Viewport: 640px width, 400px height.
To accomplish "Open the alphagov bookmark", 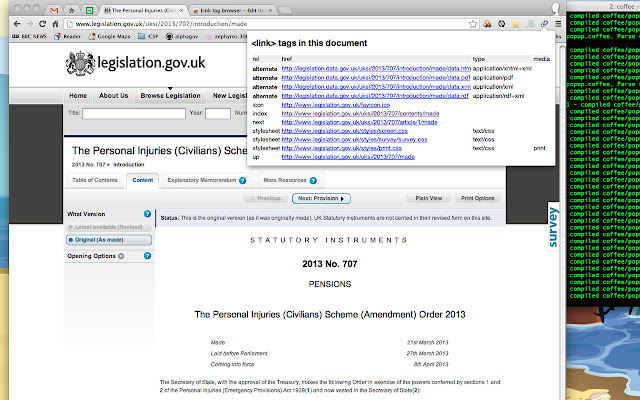I will click(x=182, y=36).
